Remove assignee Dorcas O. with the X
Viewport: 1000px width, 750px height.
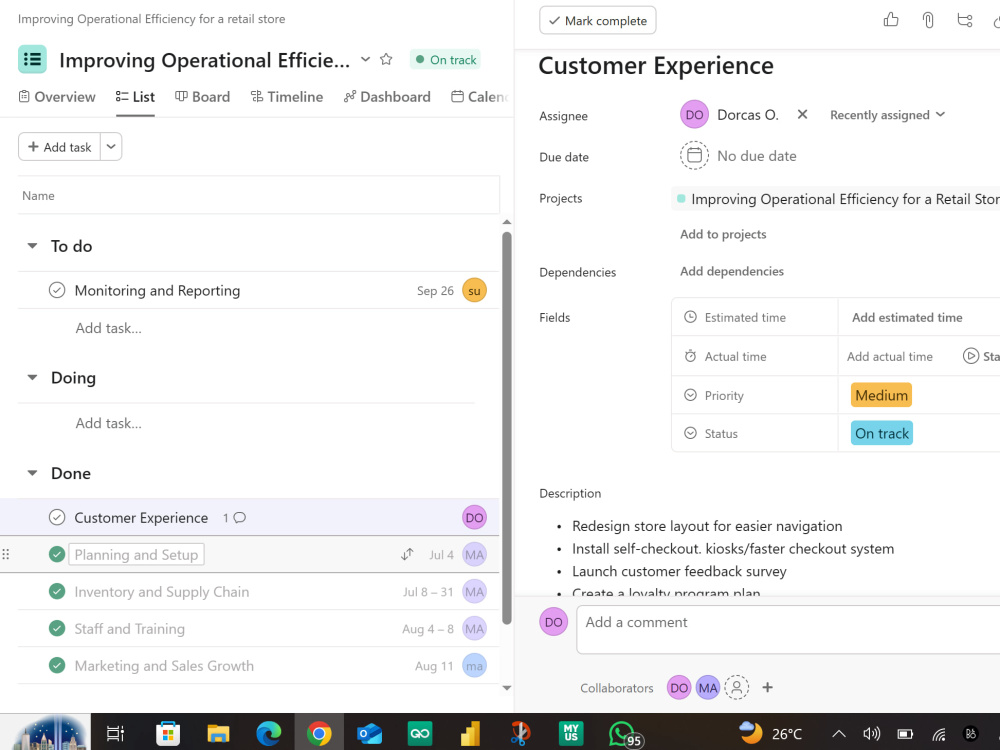tap(802, 114)
